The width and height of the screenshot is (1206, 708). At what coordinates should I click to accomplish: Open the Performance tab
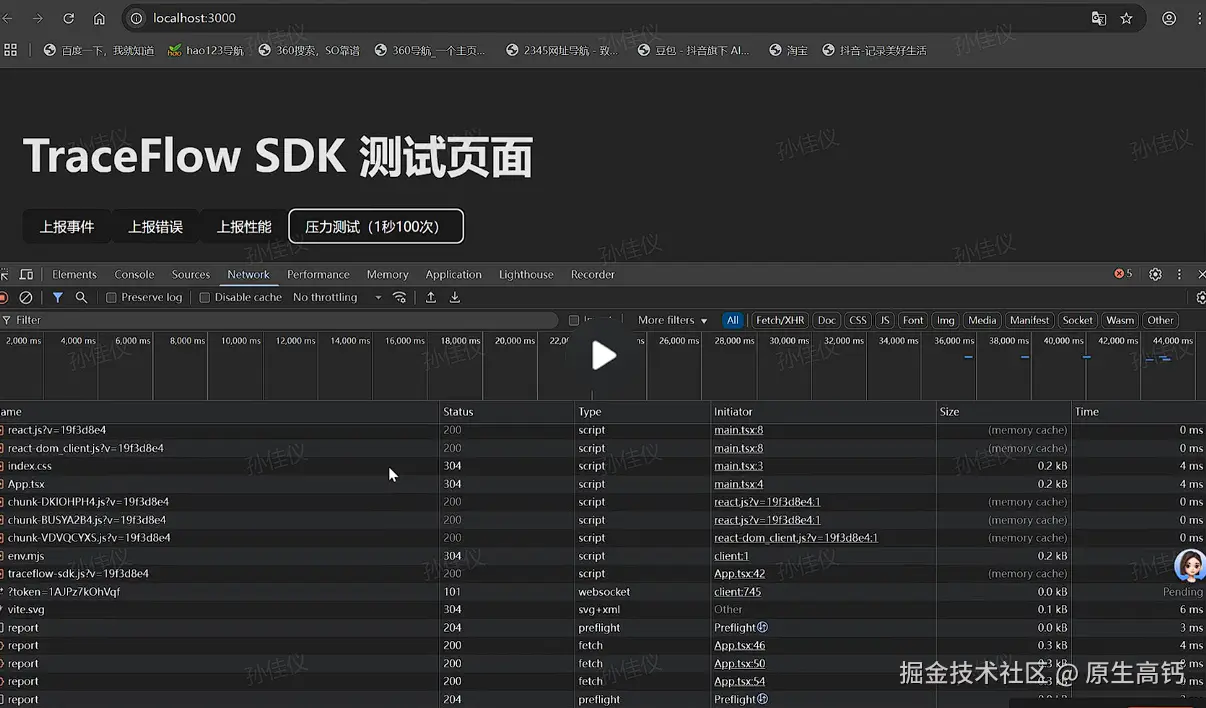point(318,274)
